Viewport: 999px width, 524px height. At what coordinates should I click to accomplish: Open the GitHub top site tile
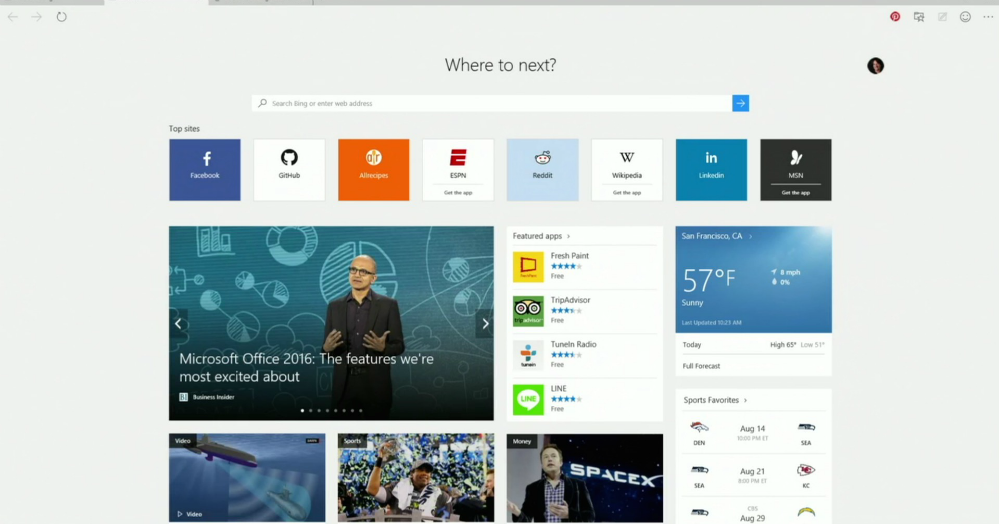(289, 170)
